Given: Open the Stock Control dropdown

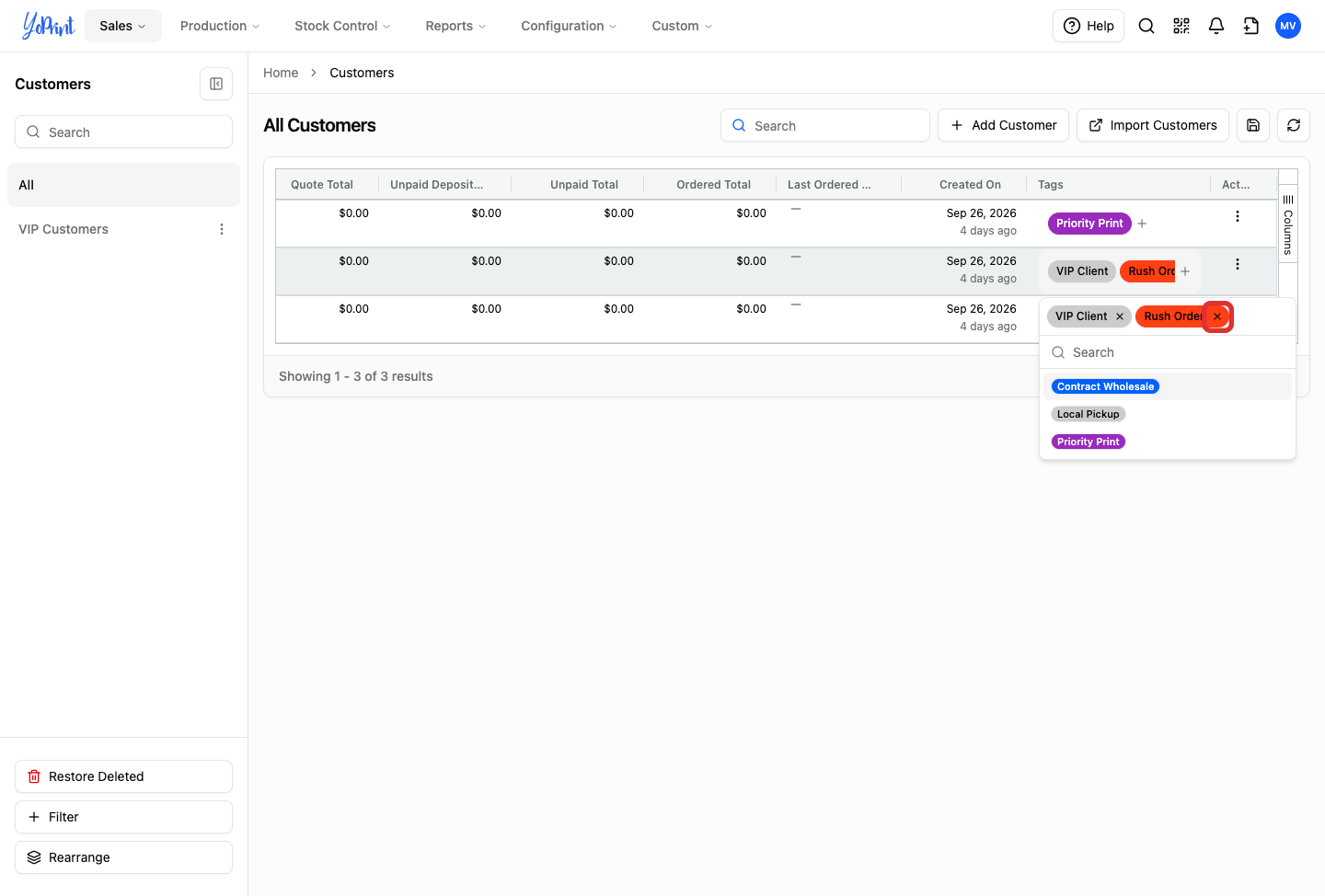Looking at the screenshot, I should (x=342, y=26).
